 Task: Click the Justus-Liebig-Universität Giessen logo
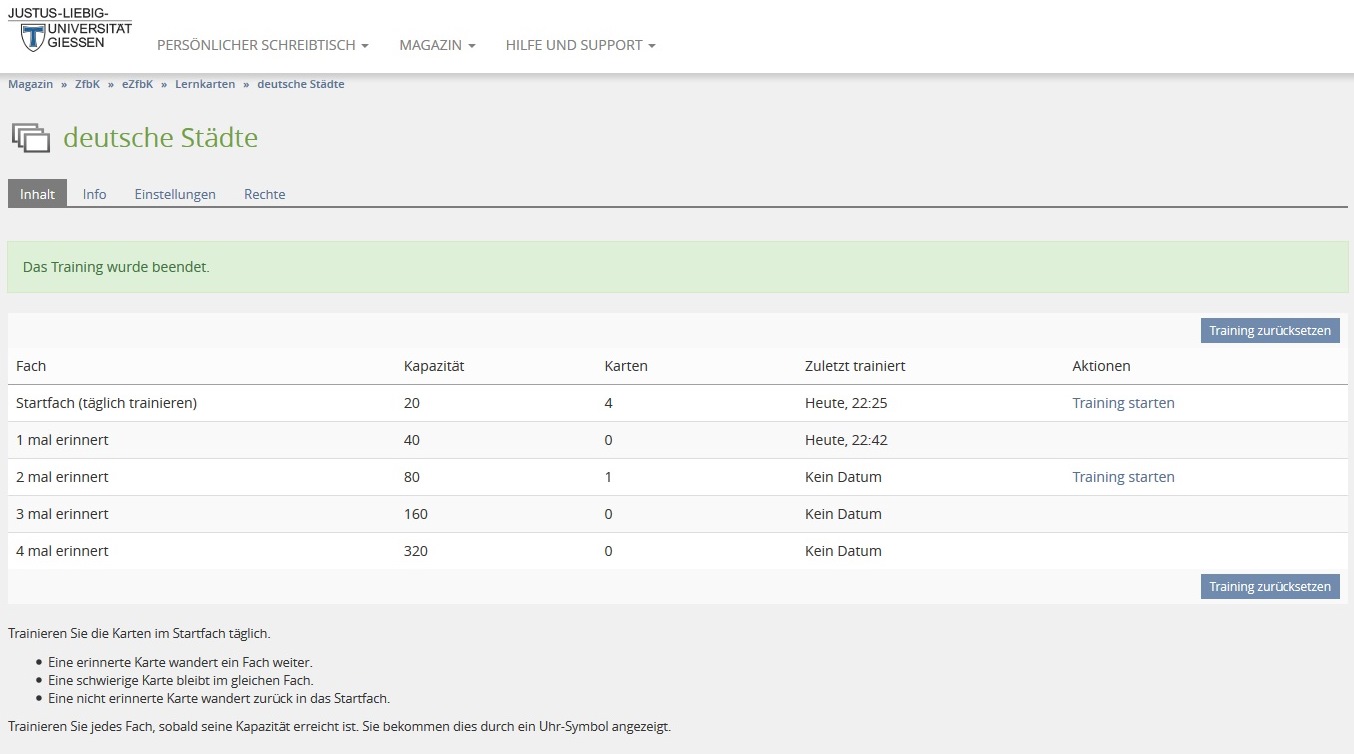(69, 29)
